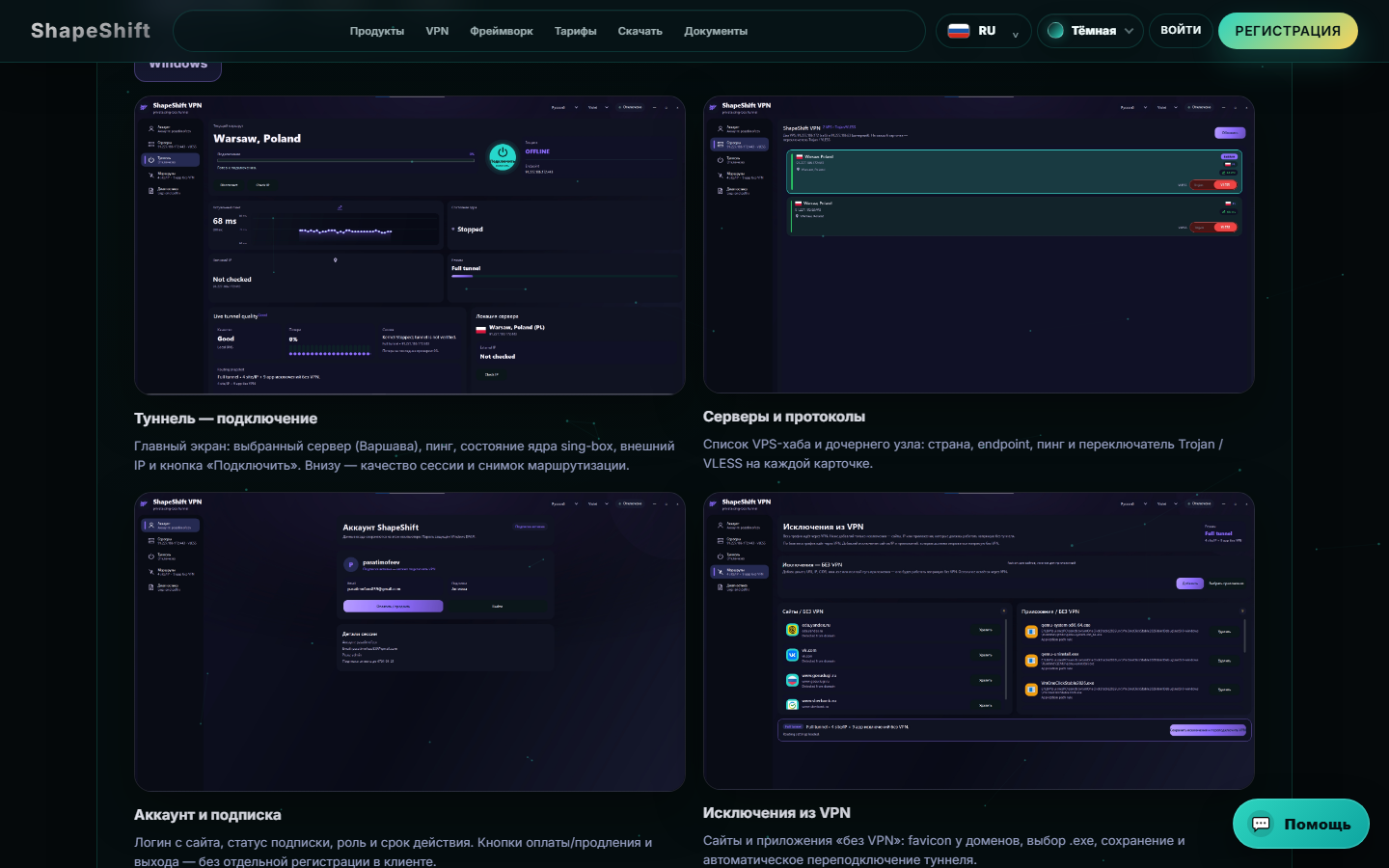Open the Исключения из VPN screenshot thumbnail
1389x868 pixels.
[x=979, y=642]
